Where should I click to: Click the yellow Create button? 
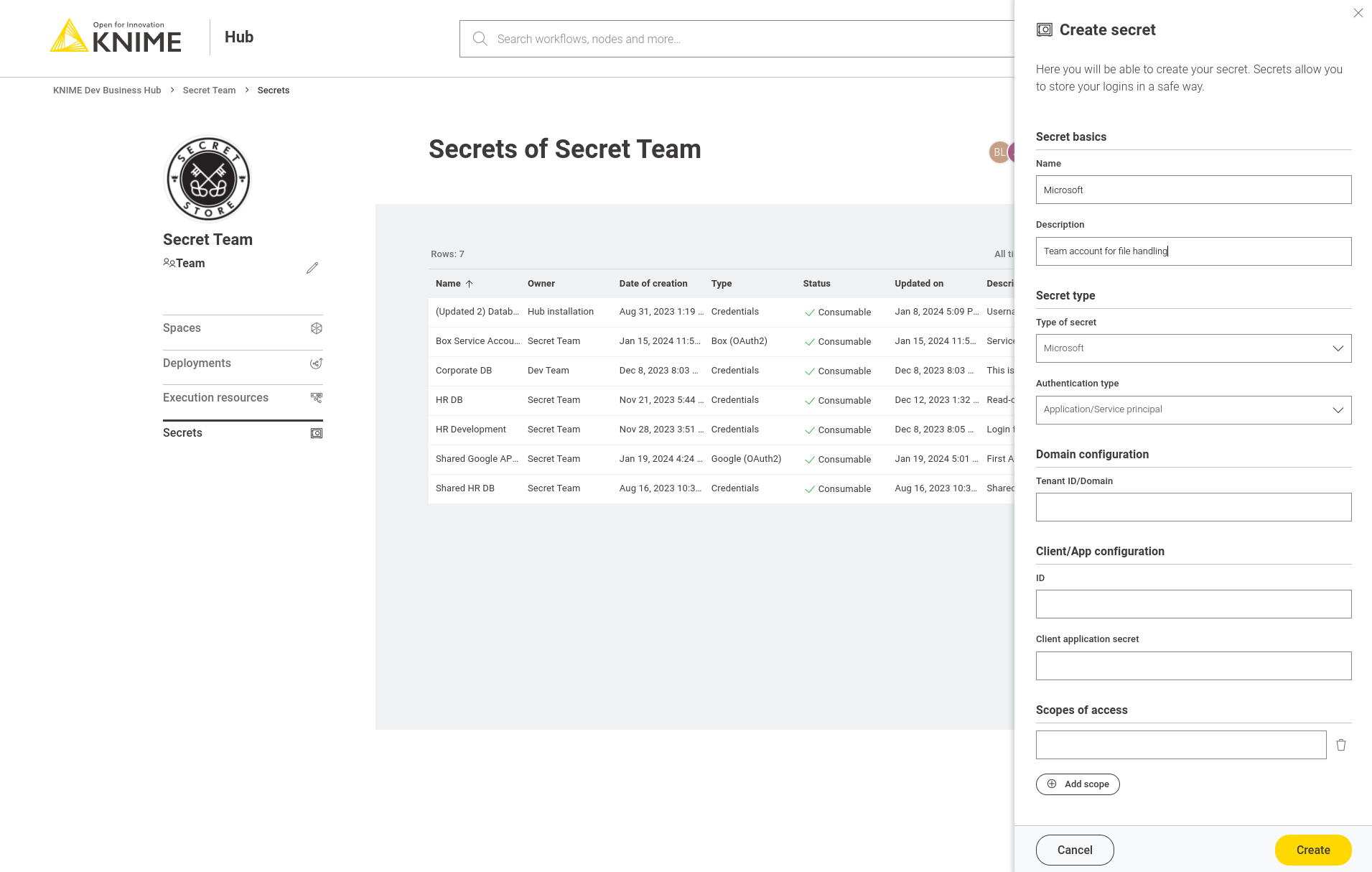[1313, 850]
